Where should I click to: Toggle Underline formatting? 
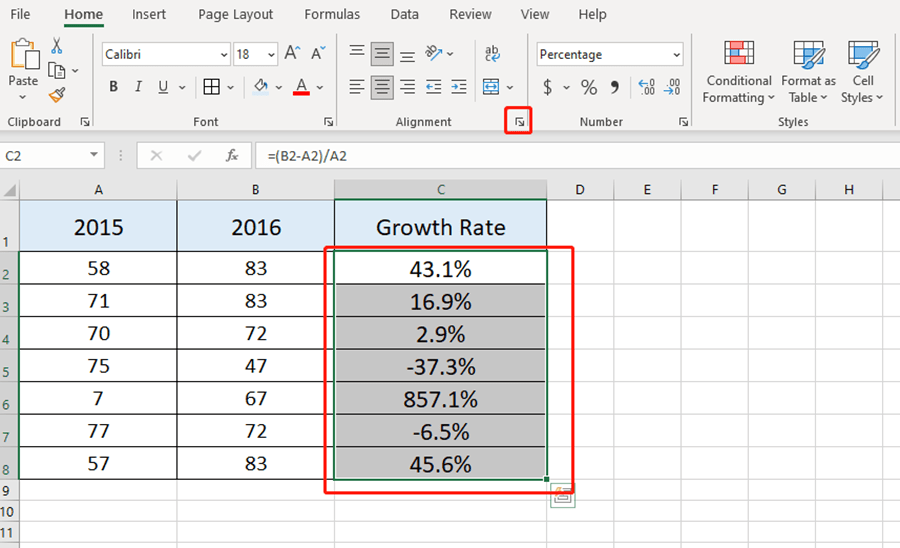coord(163,87)
